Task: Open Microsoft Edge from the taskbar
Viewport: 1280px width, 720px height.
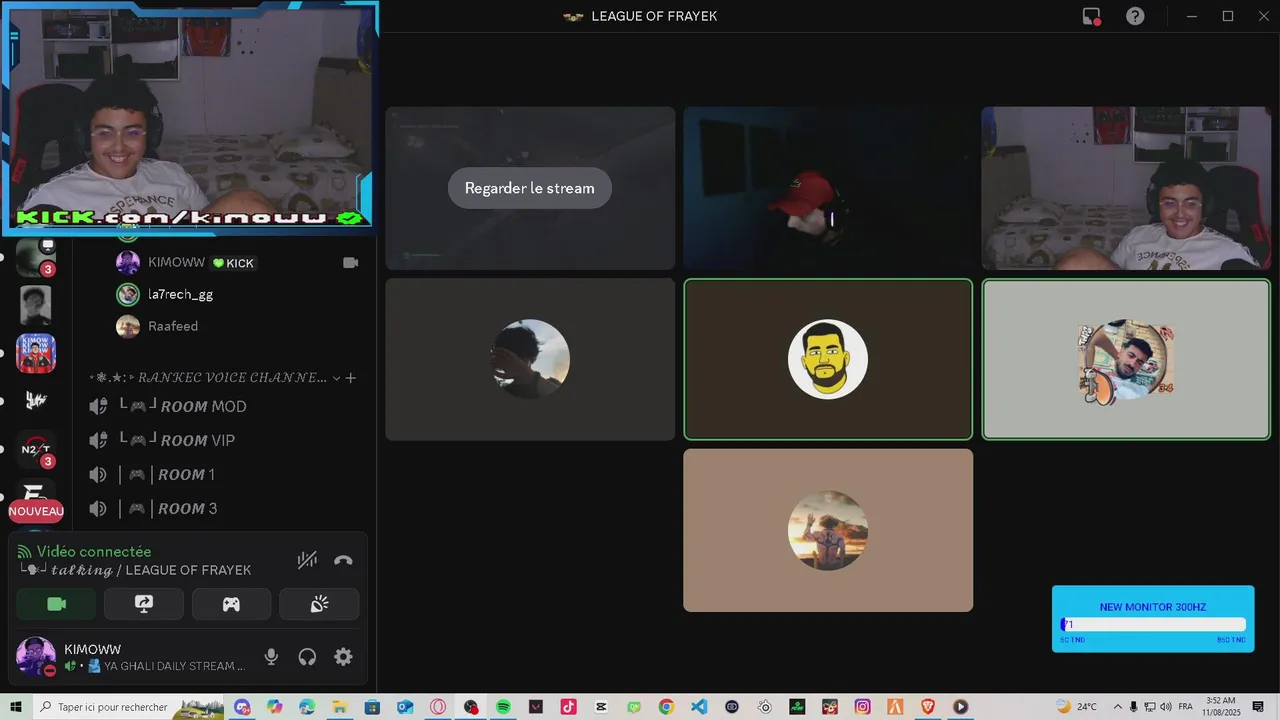Action: [307, 707]
